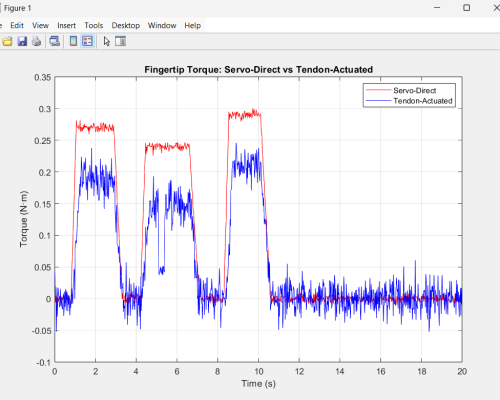
Task: Click the x-axis tick label 16
Action: [381, 371]
